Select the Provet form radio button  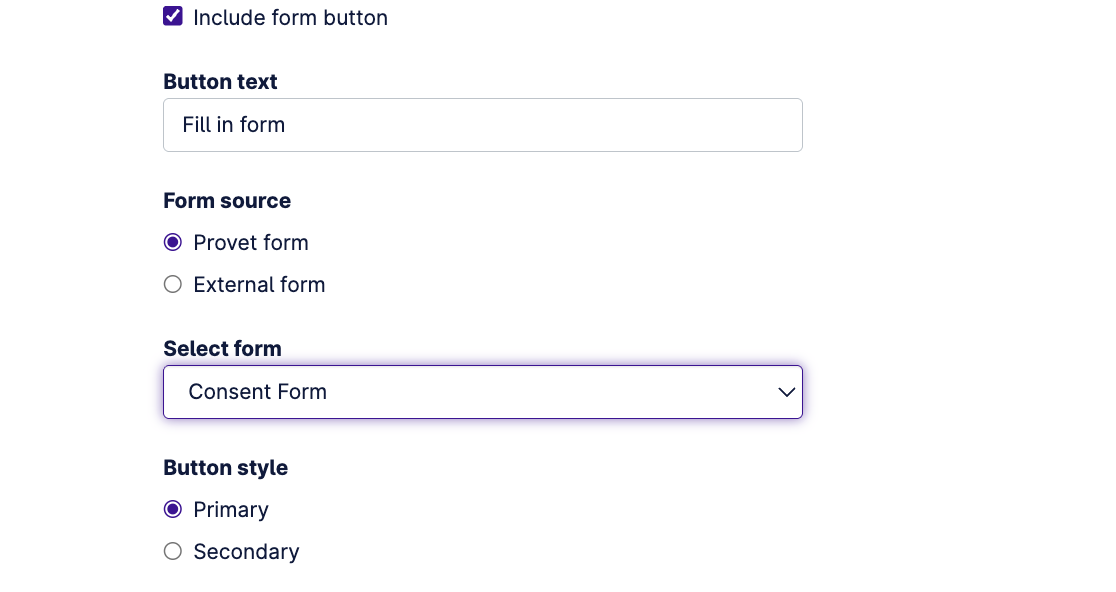(173, 243)
